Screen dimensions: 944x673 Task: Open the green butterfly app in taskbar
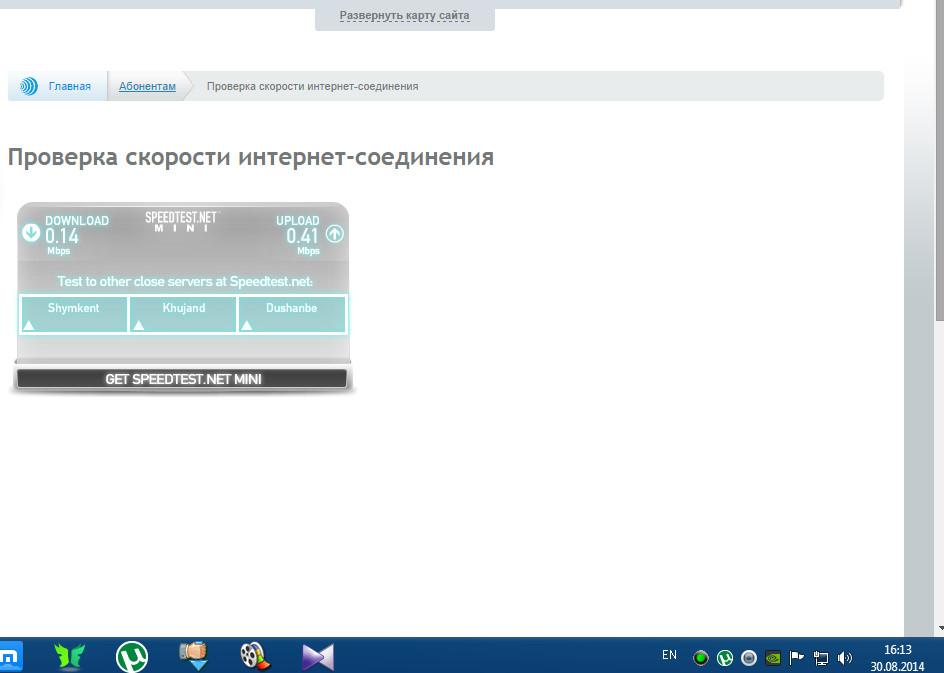pos(69,656)
